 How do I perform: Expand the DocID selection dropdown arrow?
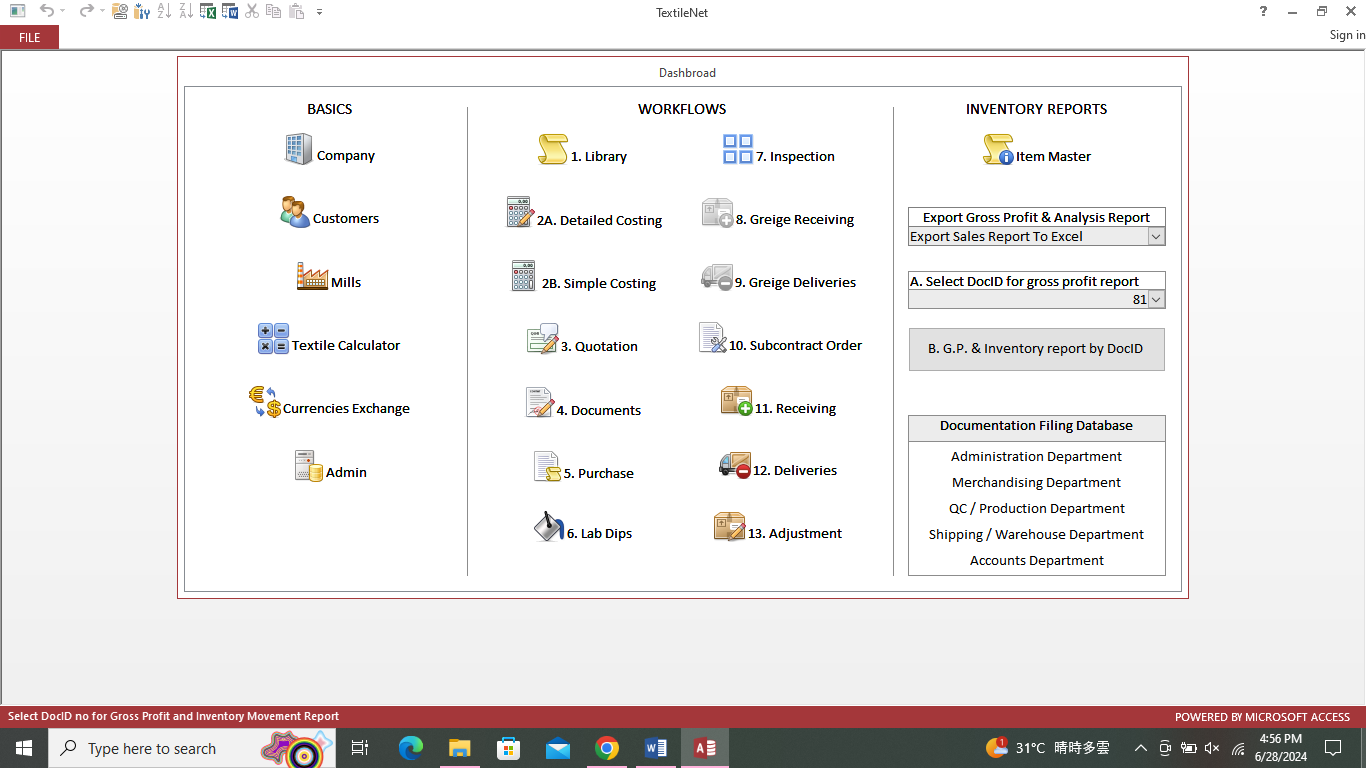click(1156, 299)
